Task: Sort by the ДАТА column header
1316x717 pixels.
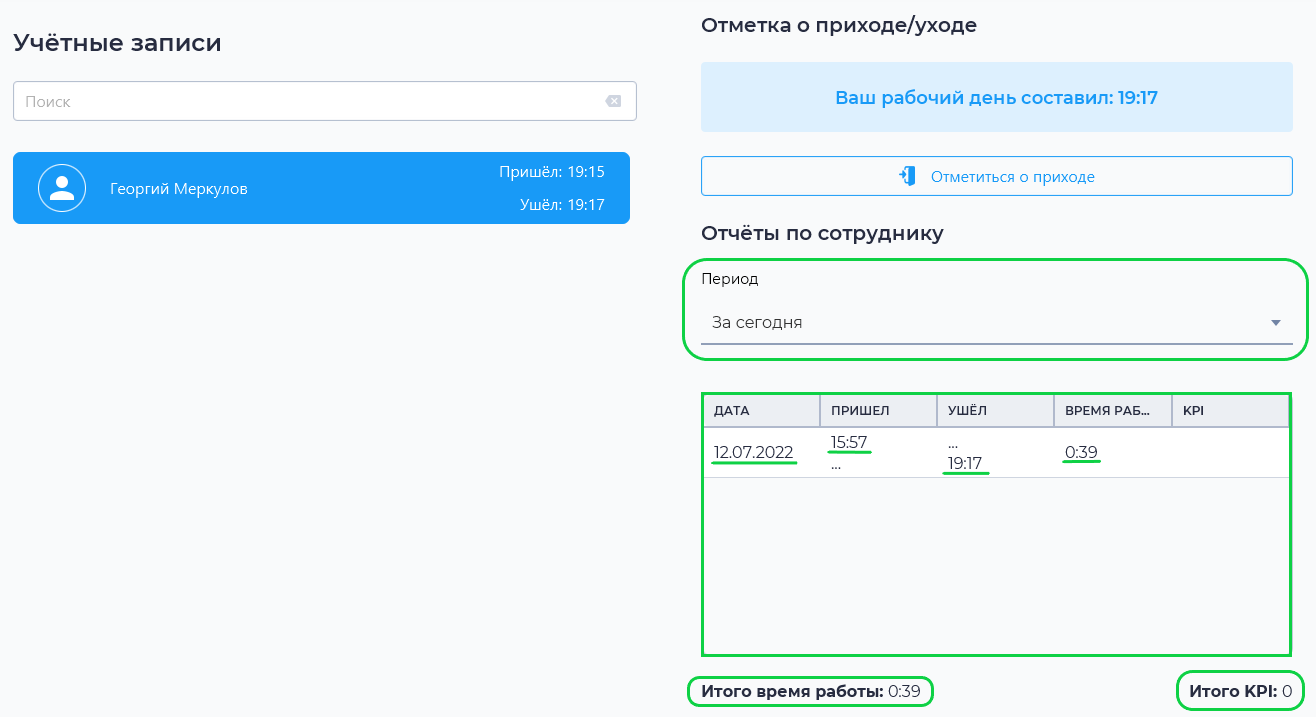Action: click(x=761, y=410)
